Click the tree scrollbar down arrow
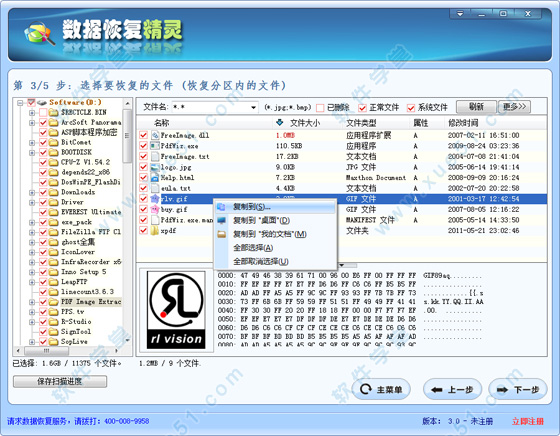Image resolution: width=560 pixels, height=436 pixels. (x=128, y=341)
